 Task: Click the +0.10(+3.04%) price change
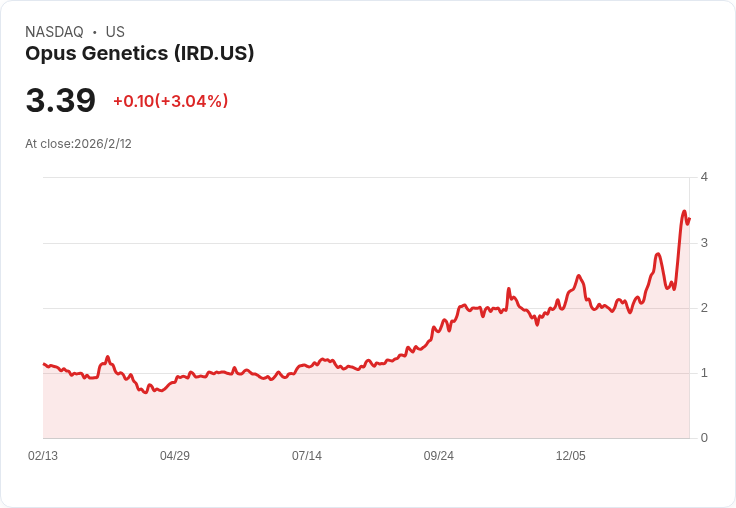point(170,101)
